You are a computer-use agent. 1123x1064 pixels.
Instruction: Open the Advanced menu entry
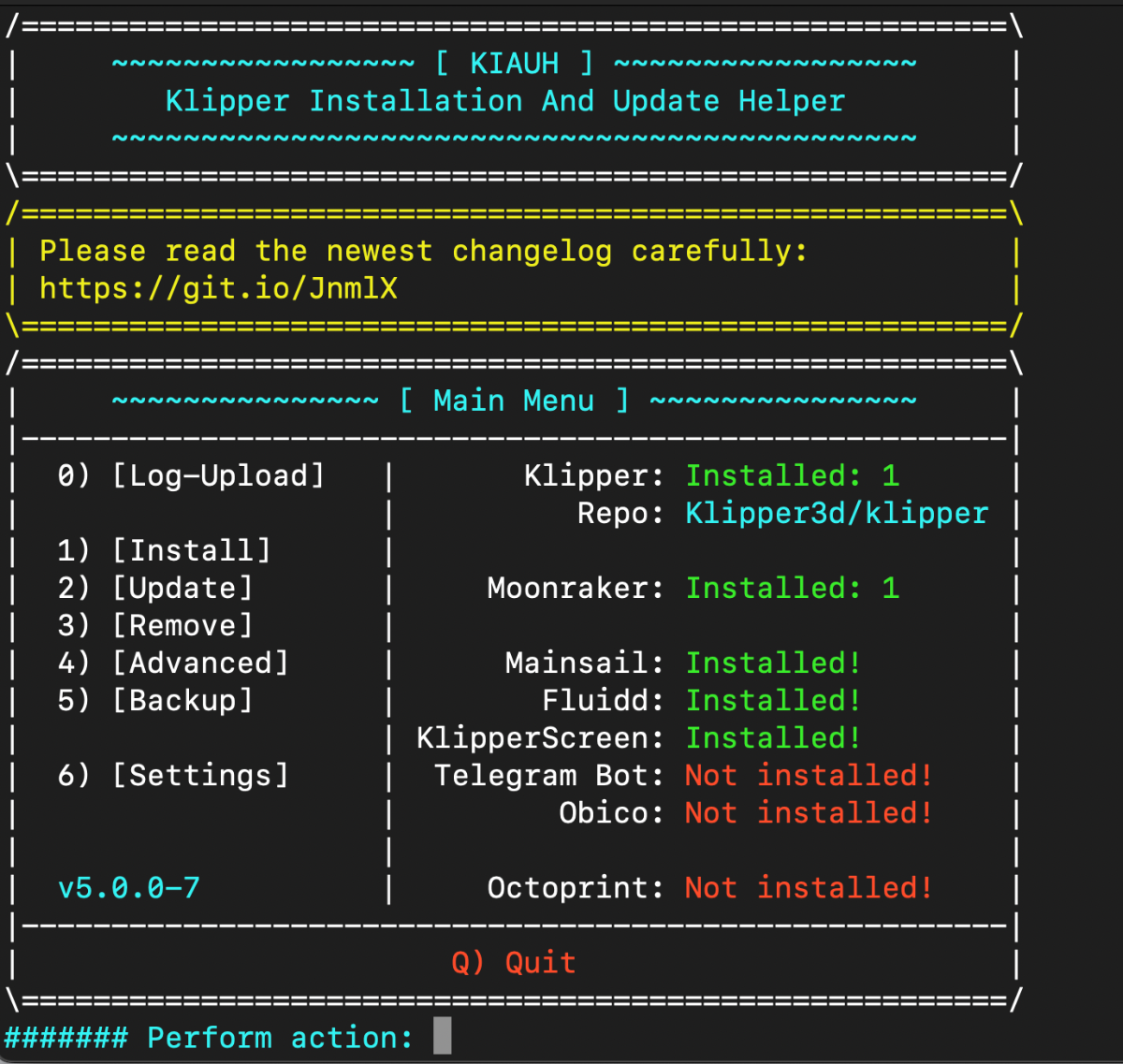click(x=173, y=663)
